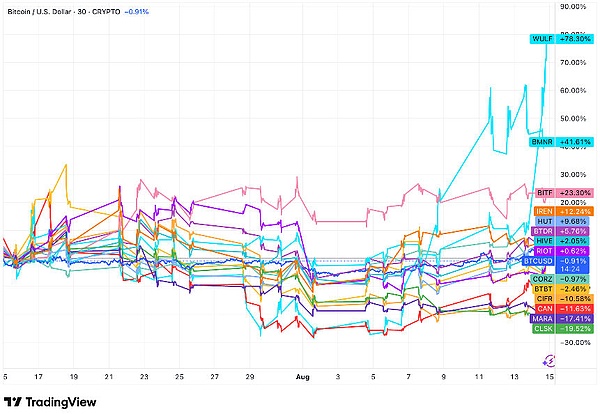
Task: Select the RIOT ticker label
Action: [x=544, y=251]
